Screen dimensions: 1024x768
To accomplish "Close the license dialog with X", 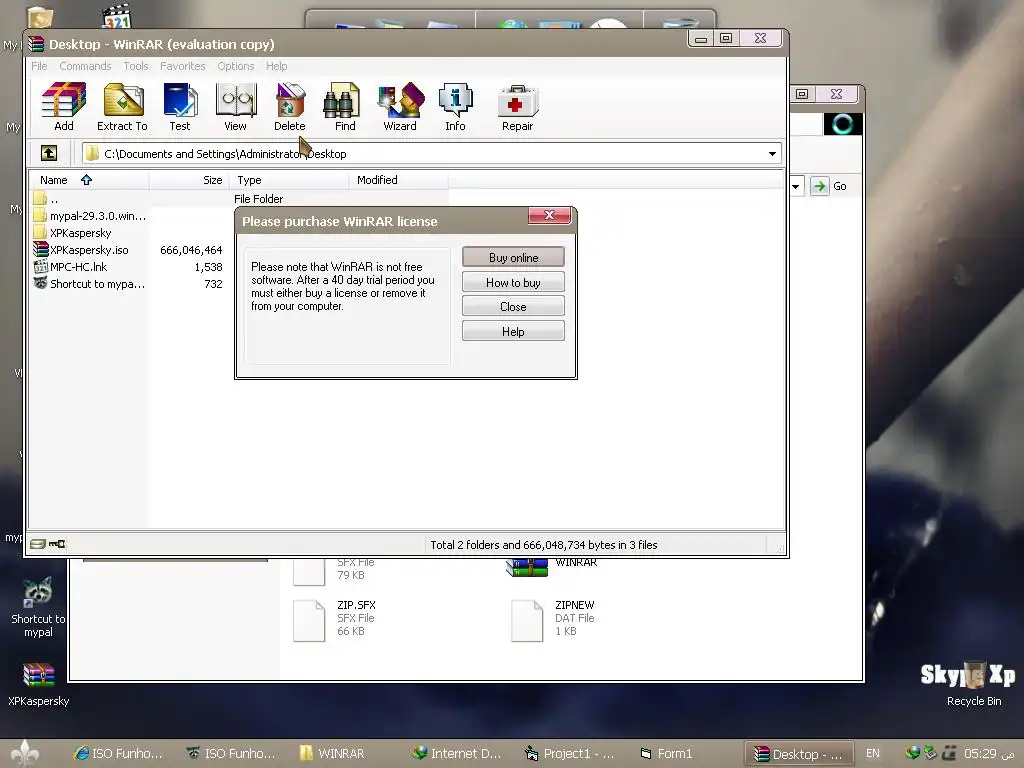I will 549,215.
